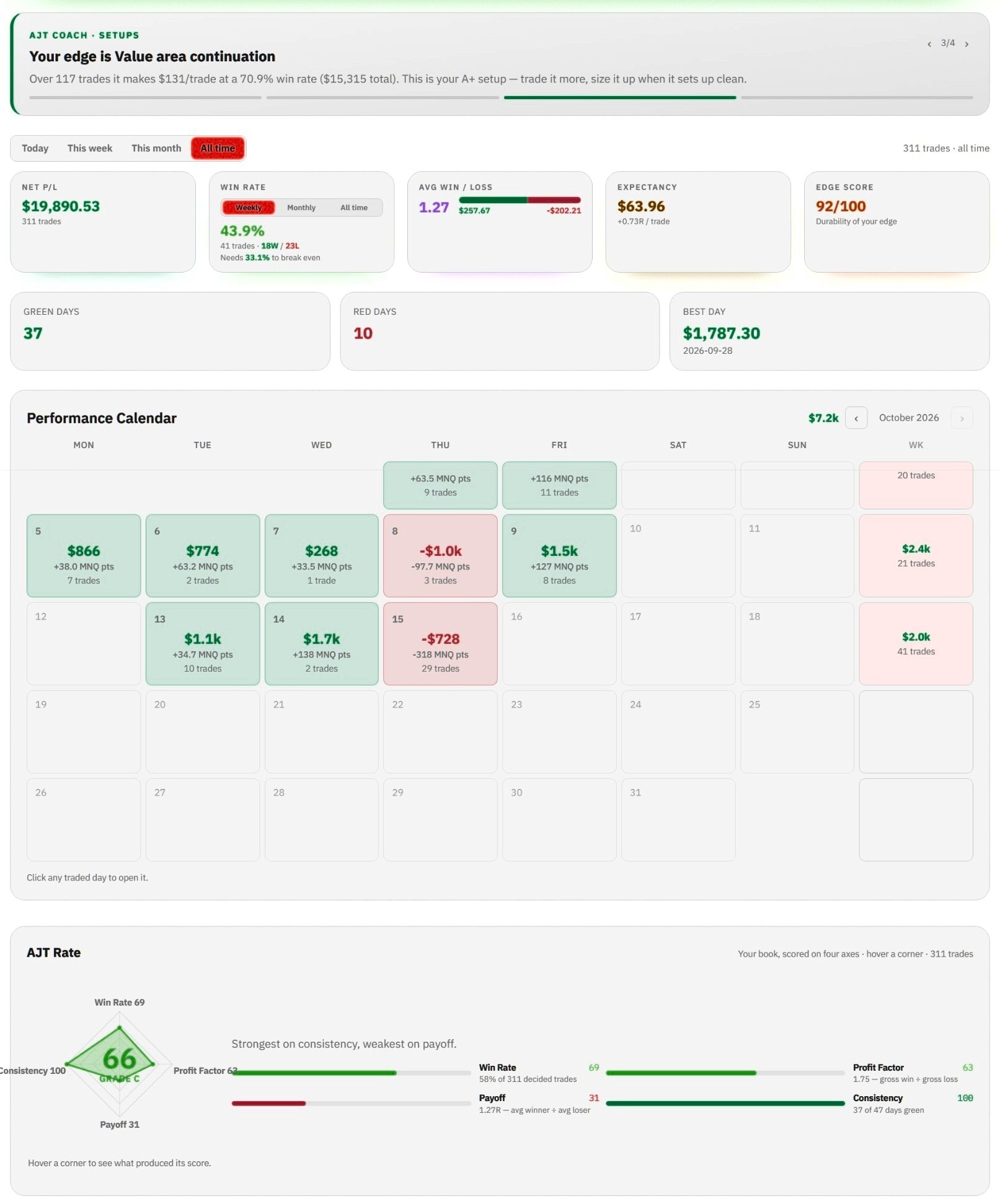The height and width of the screenshot is (1204, 1000).
Task: Click the Red Days count 10
Action: 363,333
